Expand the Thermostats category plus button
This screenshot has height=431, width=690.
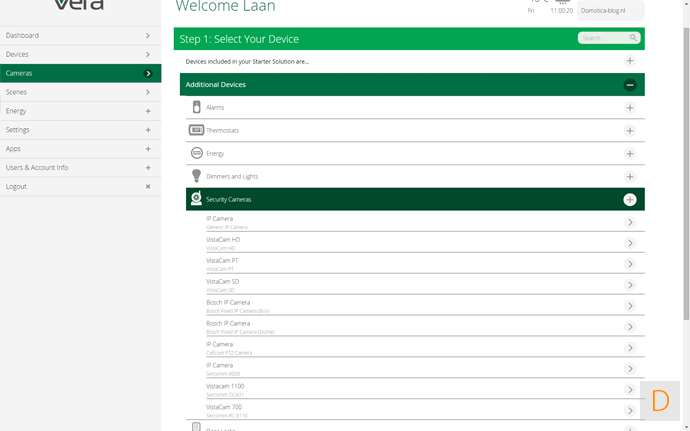tap(630, 131)
